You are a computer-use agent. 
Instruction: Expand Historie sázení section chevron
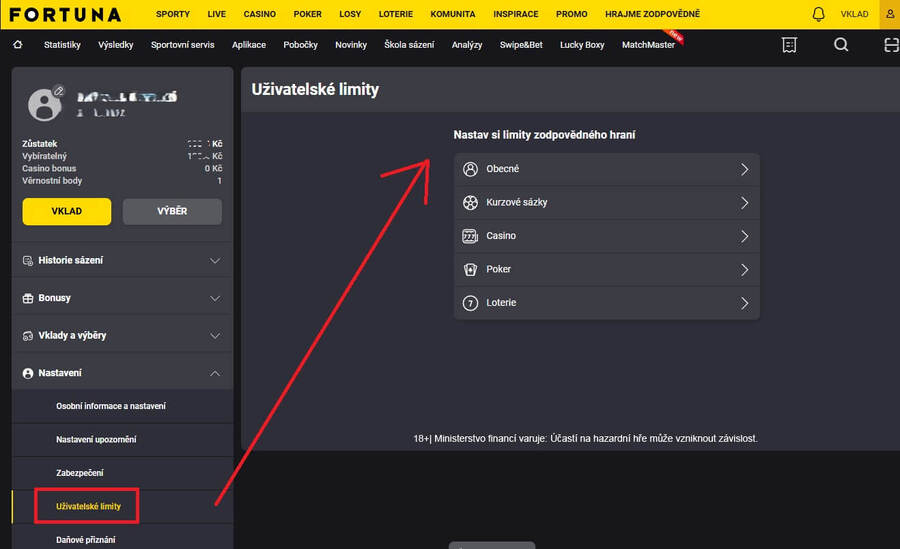(215, 261)
